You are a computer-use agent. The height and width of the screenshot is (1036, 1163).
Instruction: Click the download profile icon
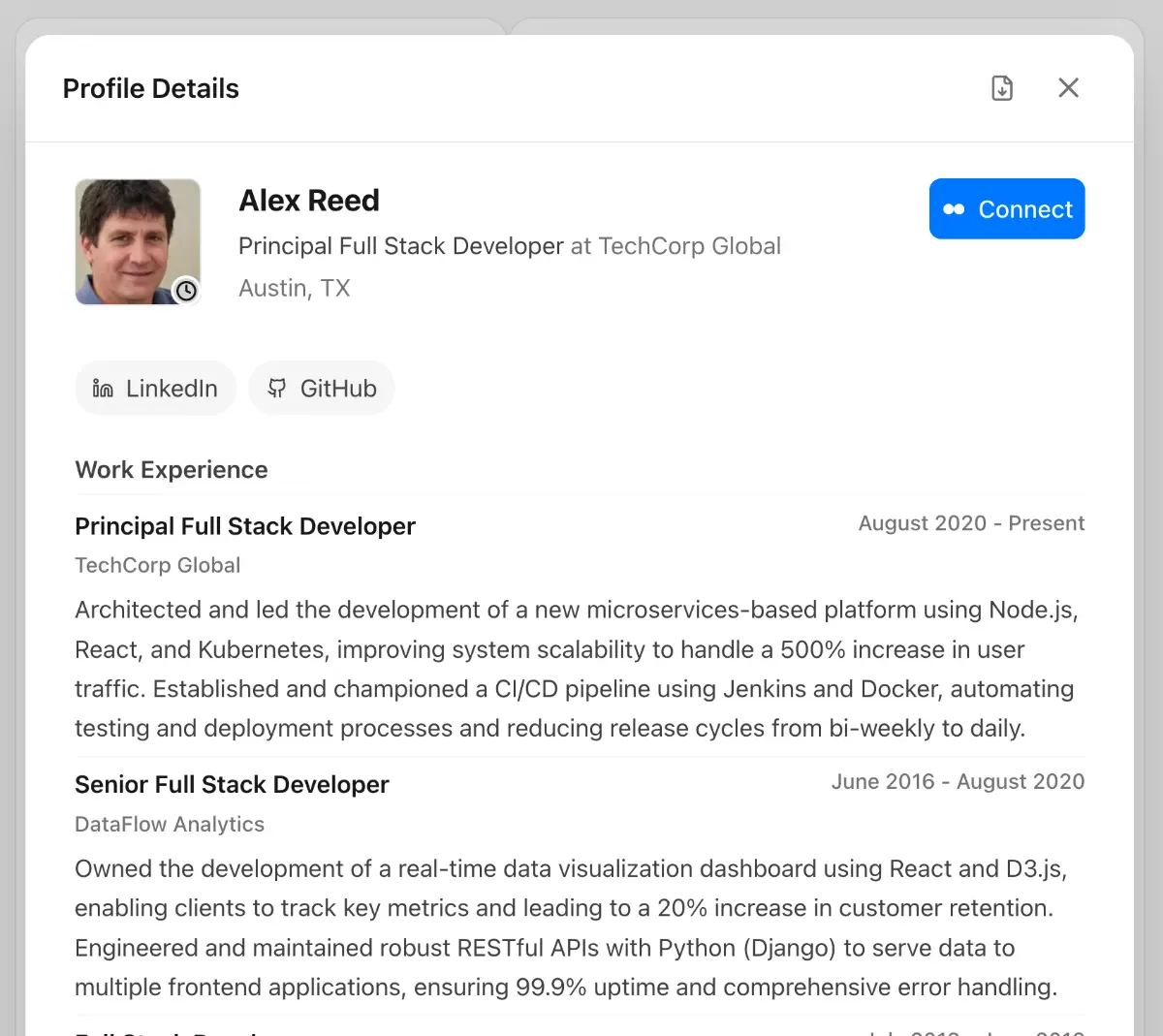1002,88
